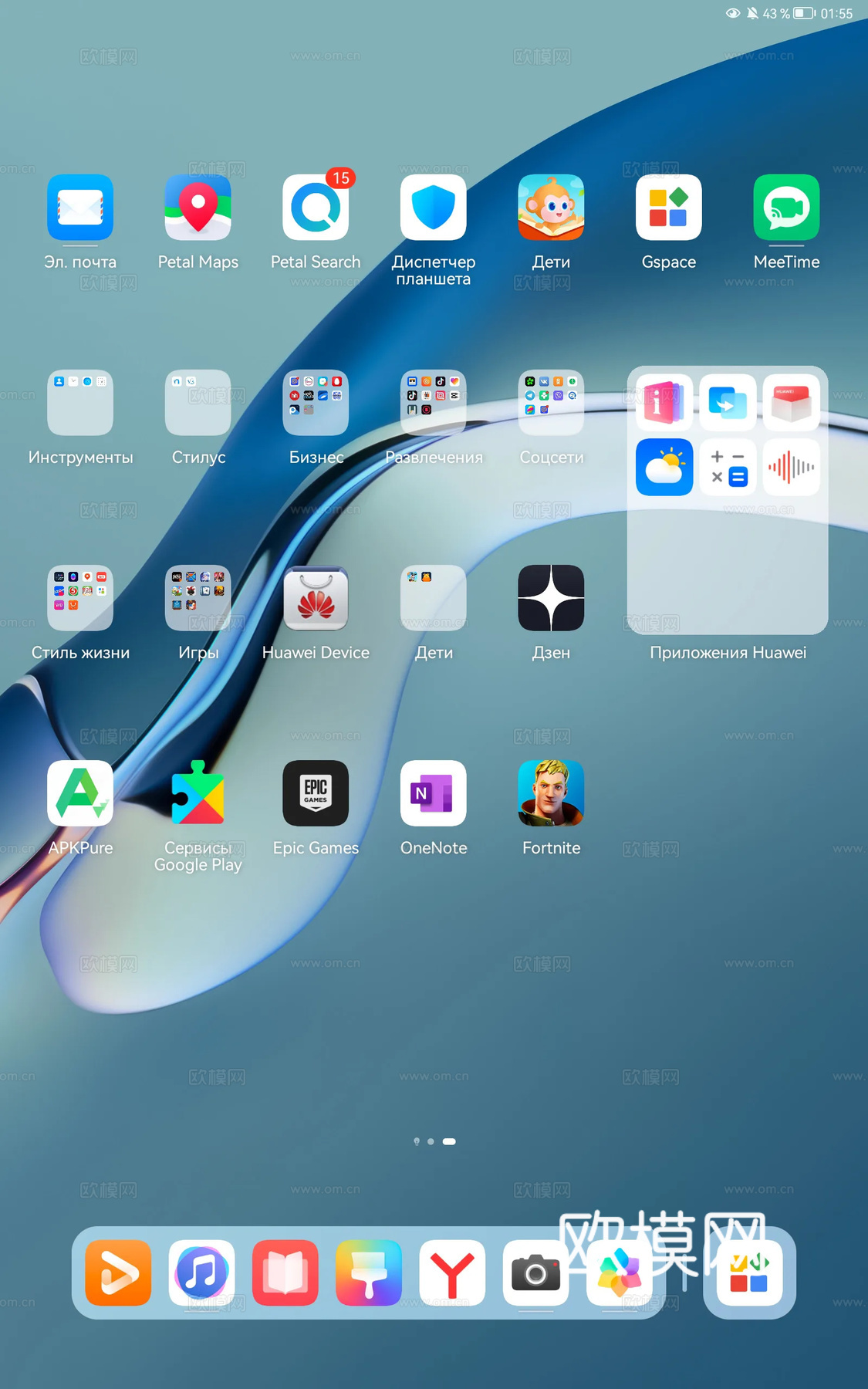Go to the first page indicator
Image resolution: width=868 pixels, height=1389 pixels.
click(x=417, y=1141)
